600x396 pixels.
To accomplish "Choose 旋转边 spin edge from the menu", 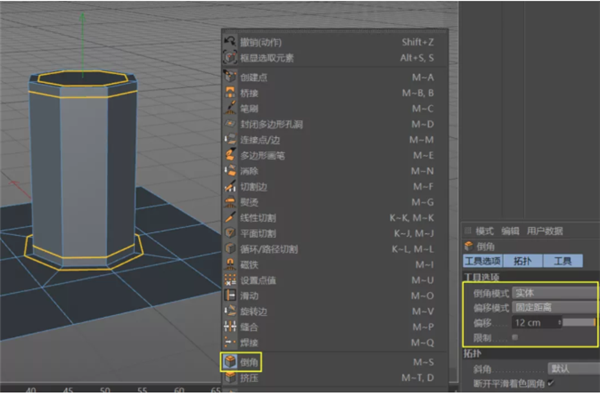I will (x=334, y=311).
